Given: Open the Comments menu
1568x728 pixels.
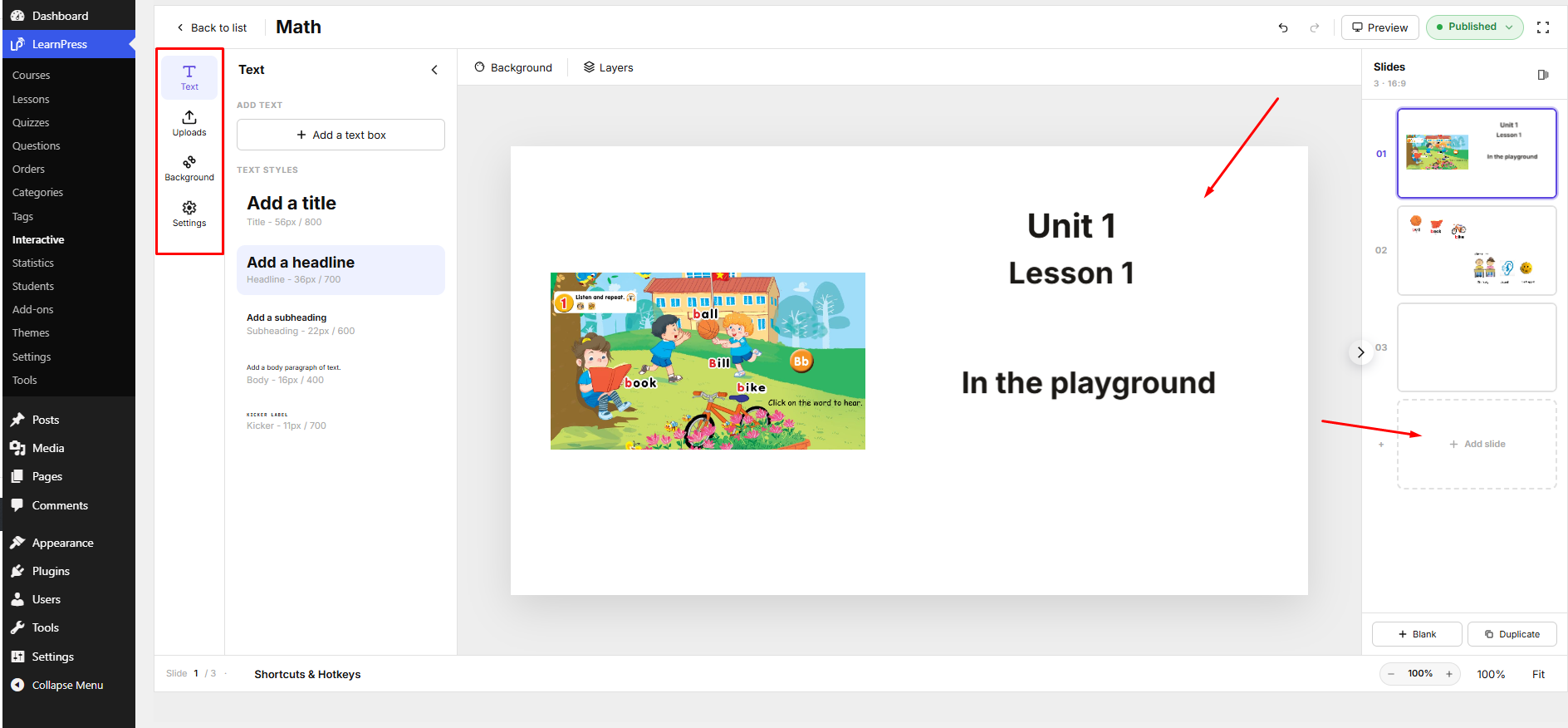Looking at the screenshot, I should point(69,505).
